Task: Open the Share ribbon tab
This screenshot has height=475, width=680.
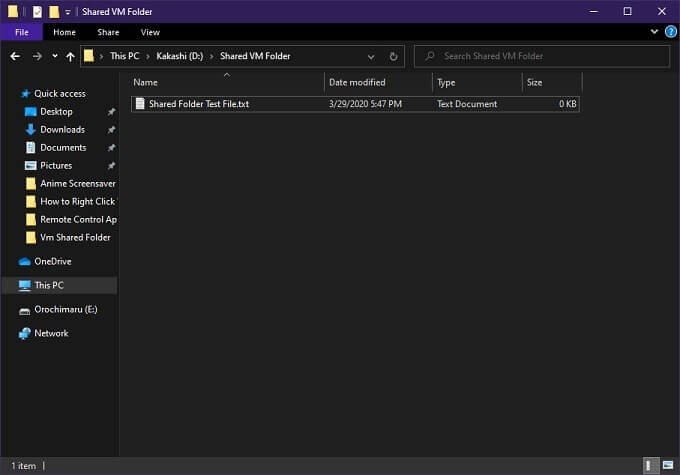Action: (x=108, y=32)
